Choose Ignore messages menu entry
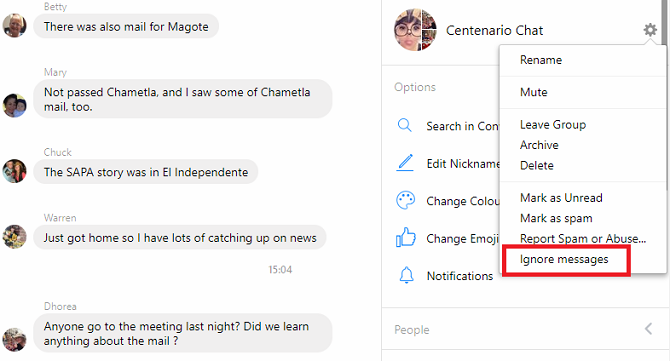The height and width of the screenshot is (361, 670). coord(564,259)
